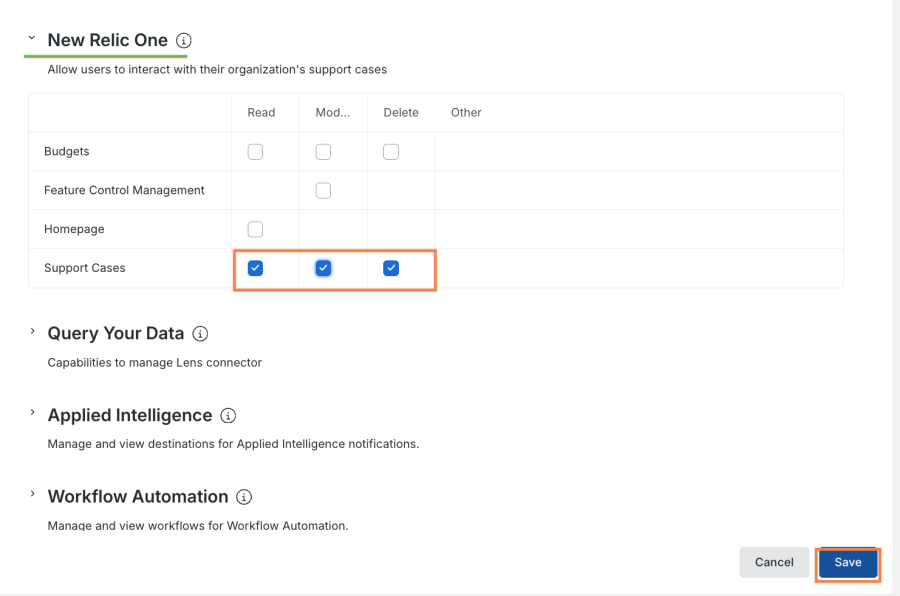
Task: Check Modify for Feature Control Management
Action: (x=323, y=191)
